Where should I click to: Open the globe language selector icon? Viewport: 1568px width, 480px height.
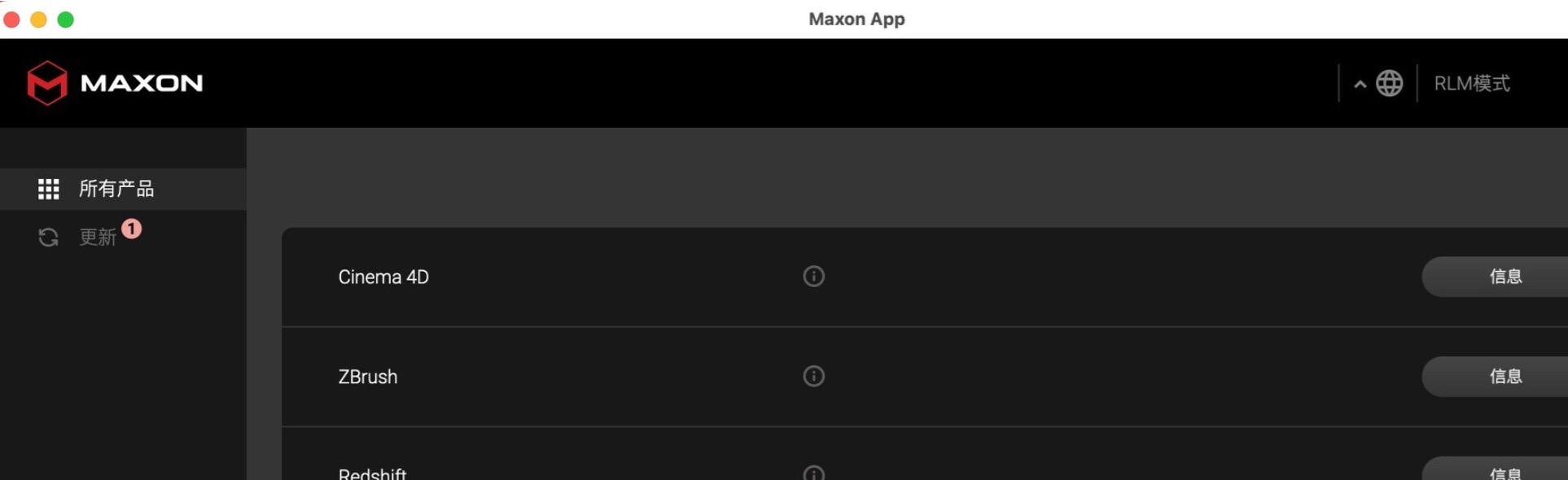[1389, 83]
